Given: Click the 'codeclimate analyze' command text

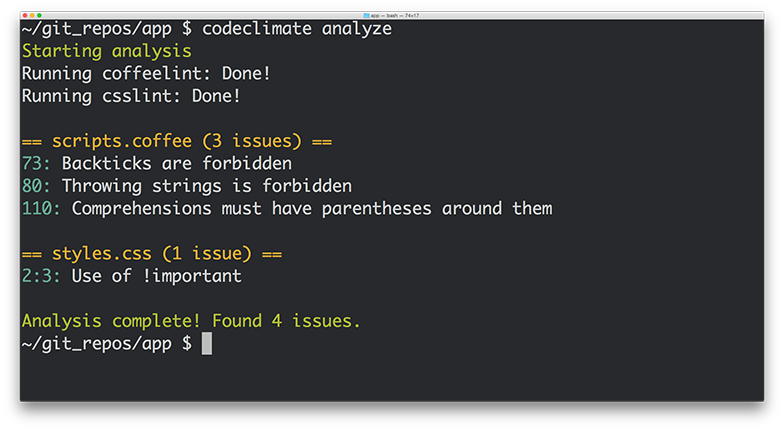Looking at the screenshot, I should pyautogui.click(x=297, y=29).
